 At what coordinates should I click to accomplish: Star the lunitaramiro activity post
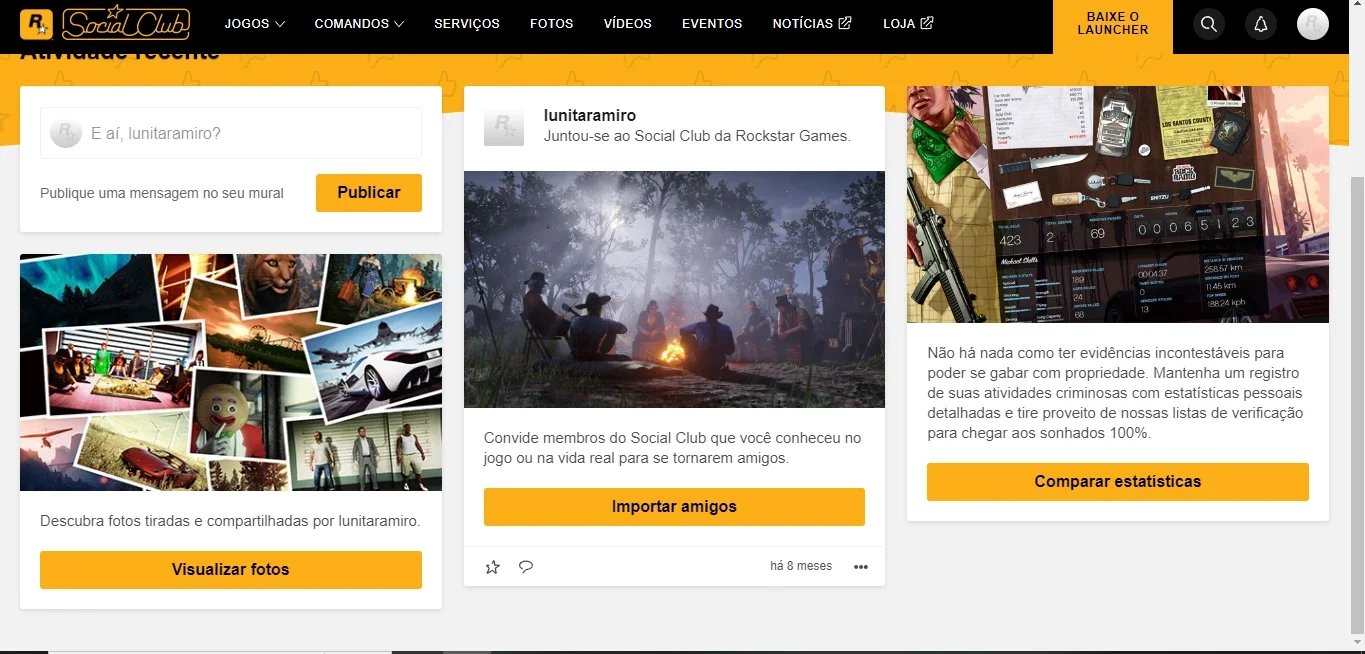pyautogui.click(x=492, y=567)
